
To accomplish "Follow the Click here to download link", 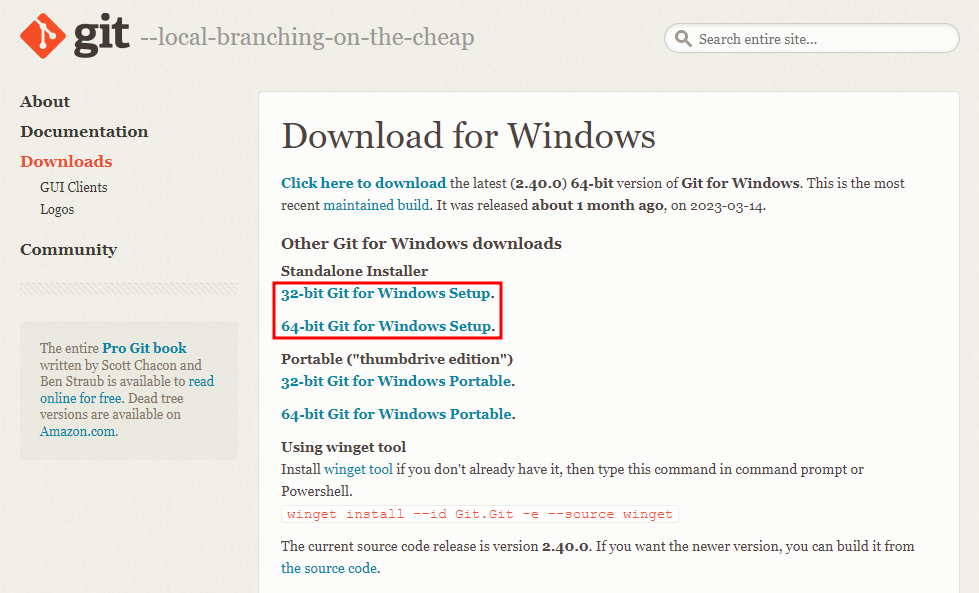I will 363,183.
